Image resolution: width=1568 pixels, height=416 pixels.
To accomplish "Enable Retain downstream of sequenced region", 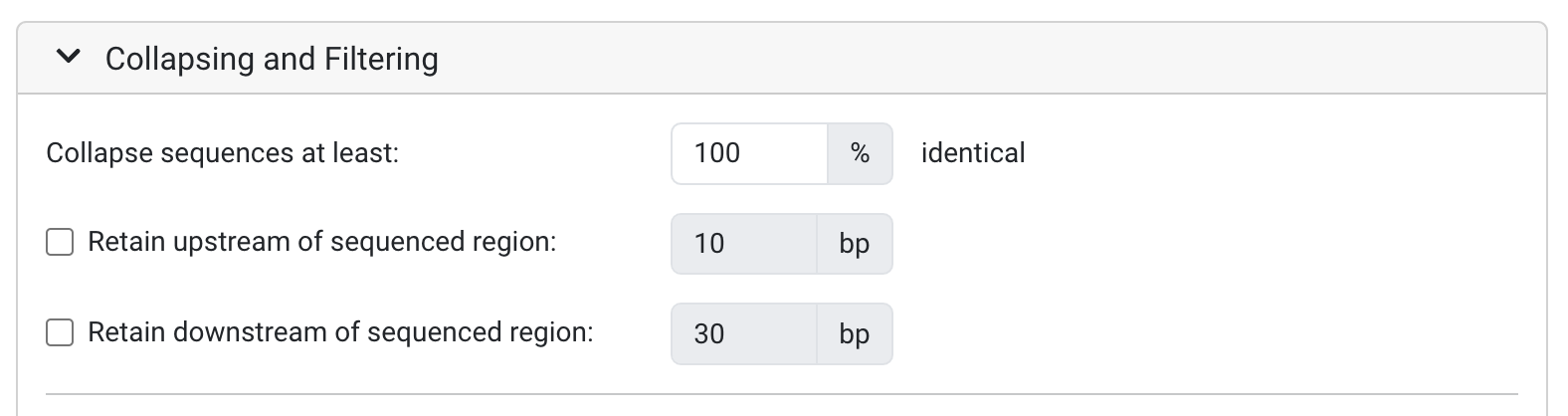I will click(60, 332).
